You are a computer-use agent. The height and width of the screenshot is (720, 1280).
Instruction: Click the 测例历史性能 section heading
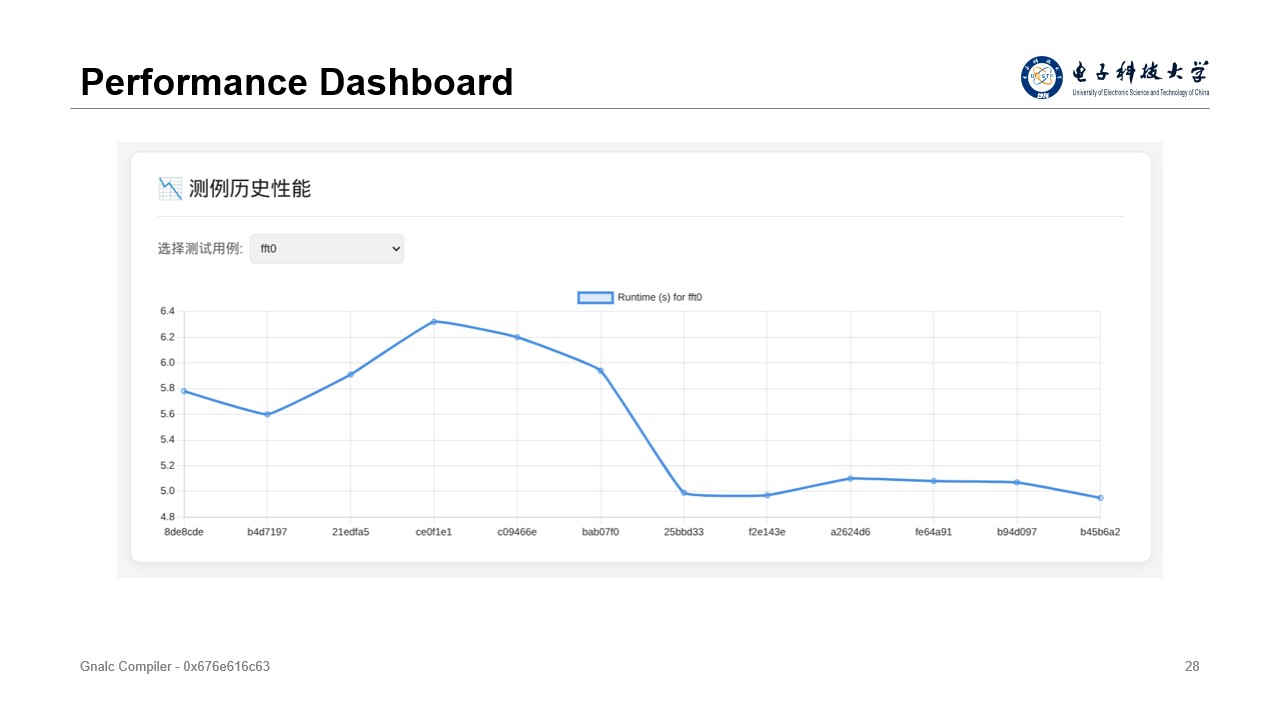pos(249,188)
